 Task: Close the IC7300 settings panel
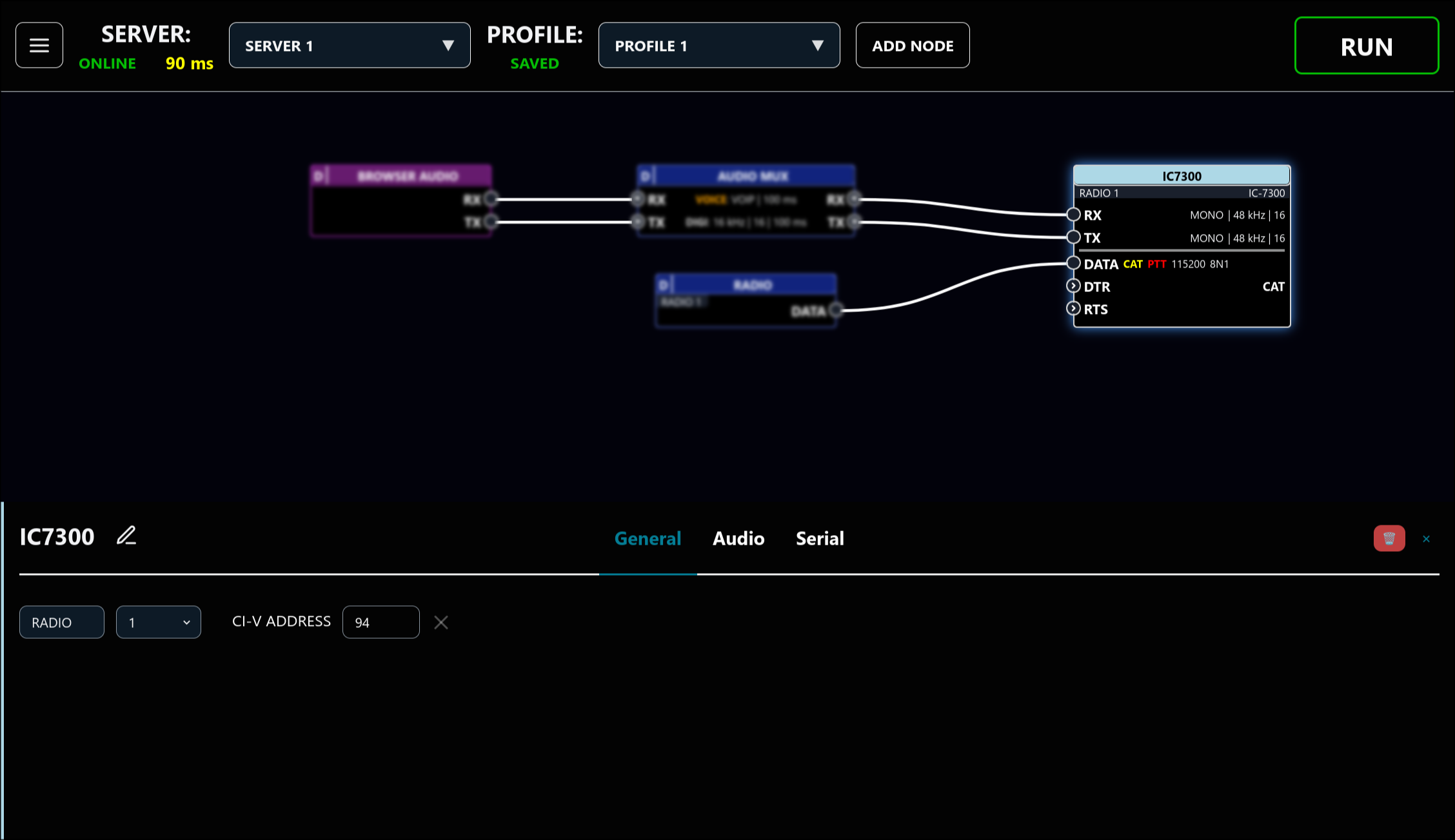click(1426, 539)
